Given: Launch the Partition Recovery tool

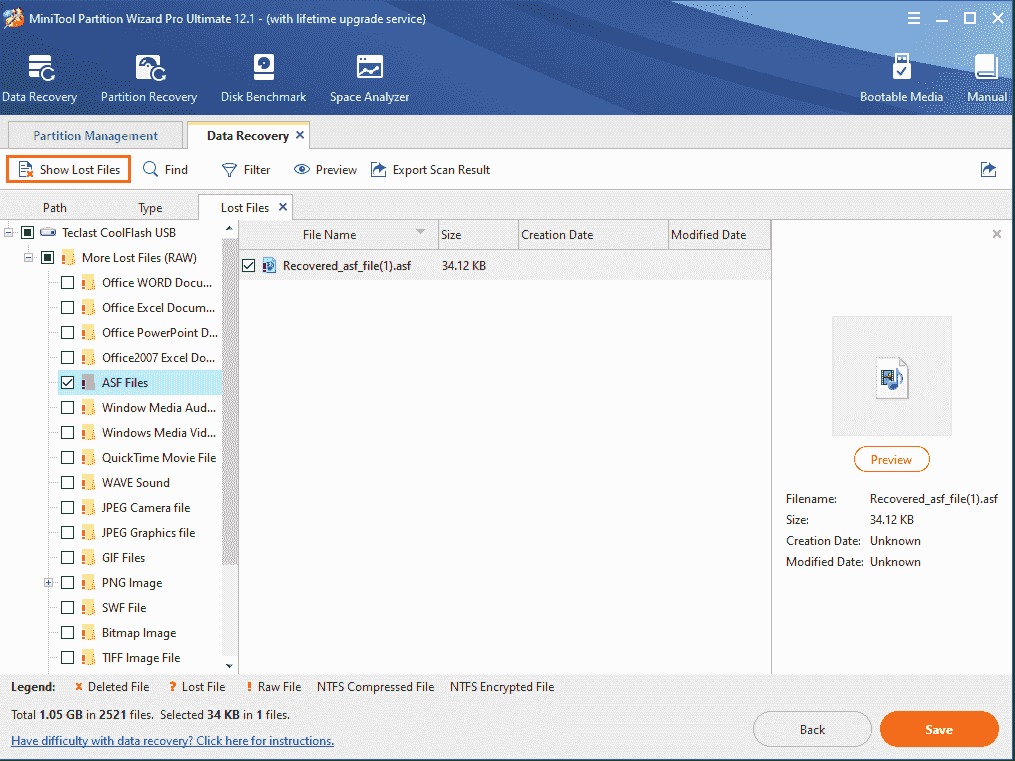Looking at the screenshot, I should click(149, 79).
